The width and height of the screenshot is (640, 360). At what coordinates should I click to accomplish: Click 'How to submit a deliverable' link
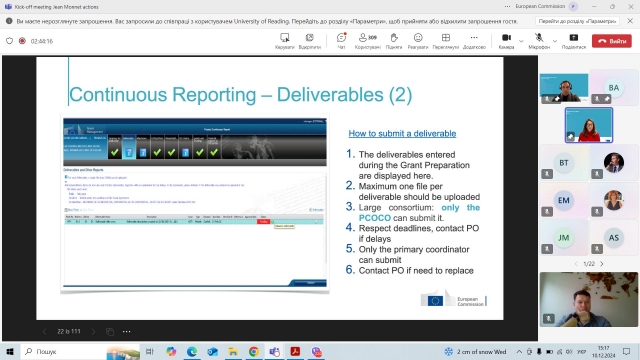(402, 133)
